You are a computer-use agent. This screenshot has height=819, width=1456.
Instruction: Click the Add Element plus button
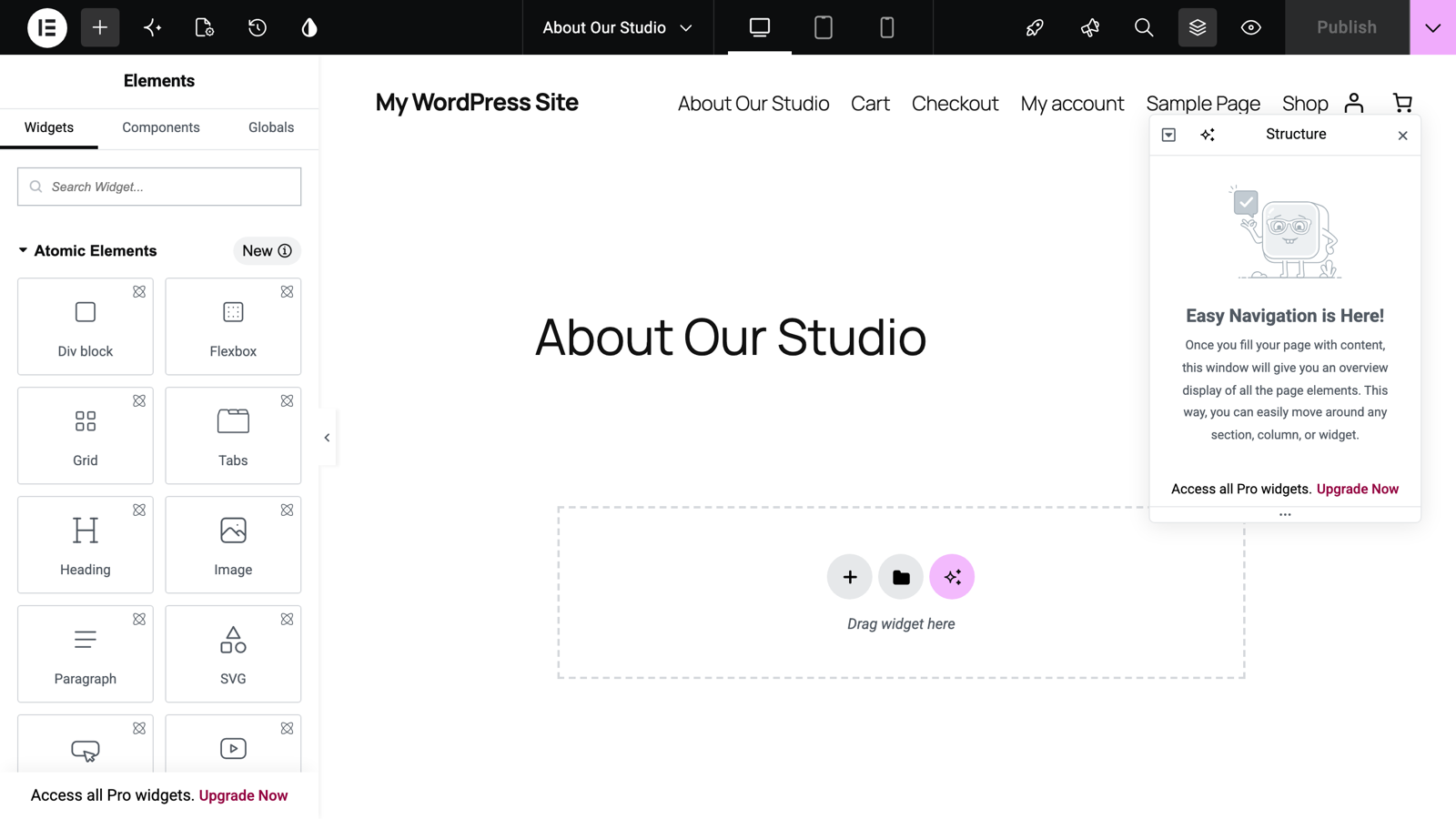coord(100,27)
